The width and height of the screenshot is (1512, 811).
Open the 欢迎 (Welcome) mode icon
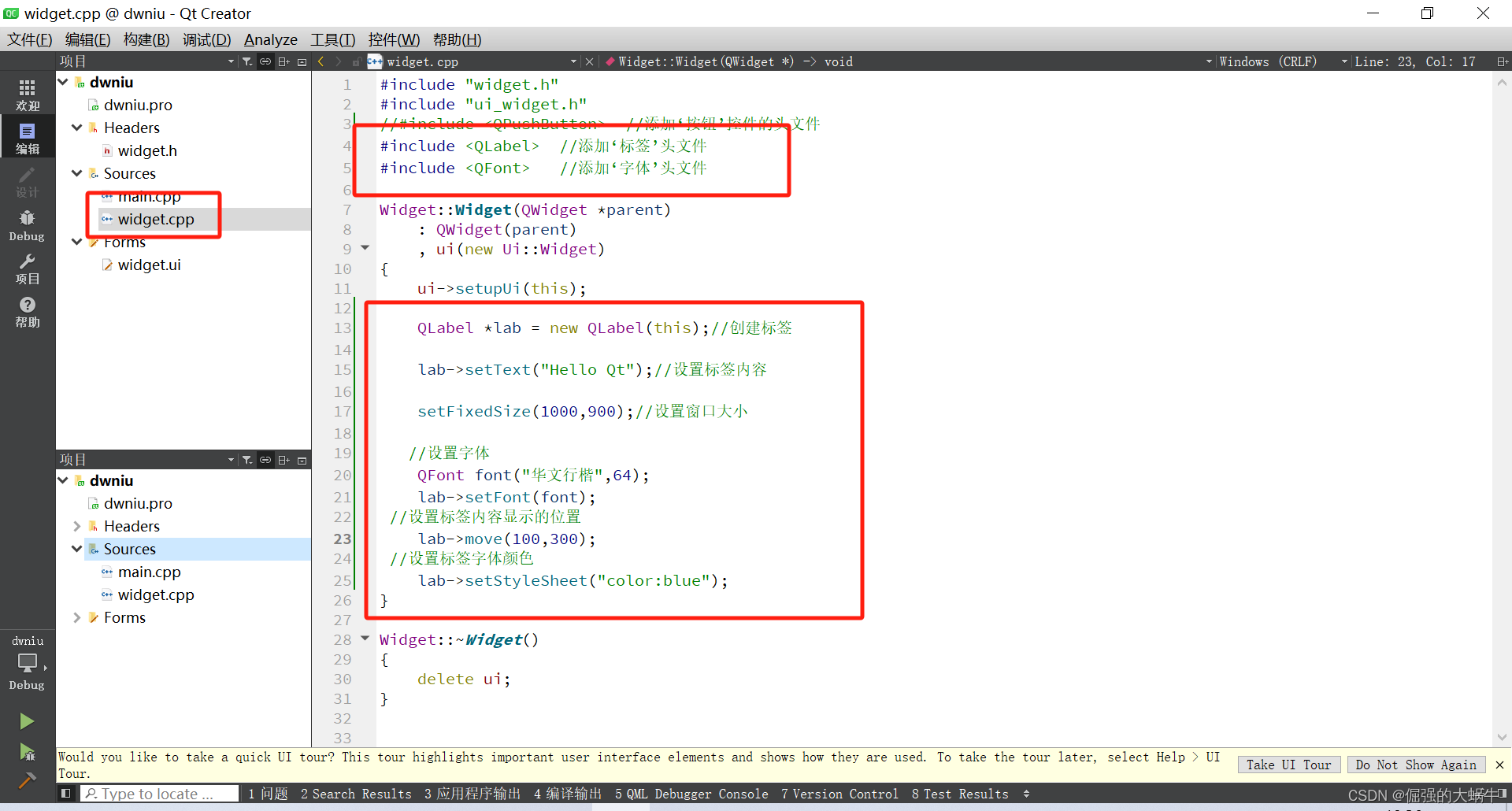27,94
